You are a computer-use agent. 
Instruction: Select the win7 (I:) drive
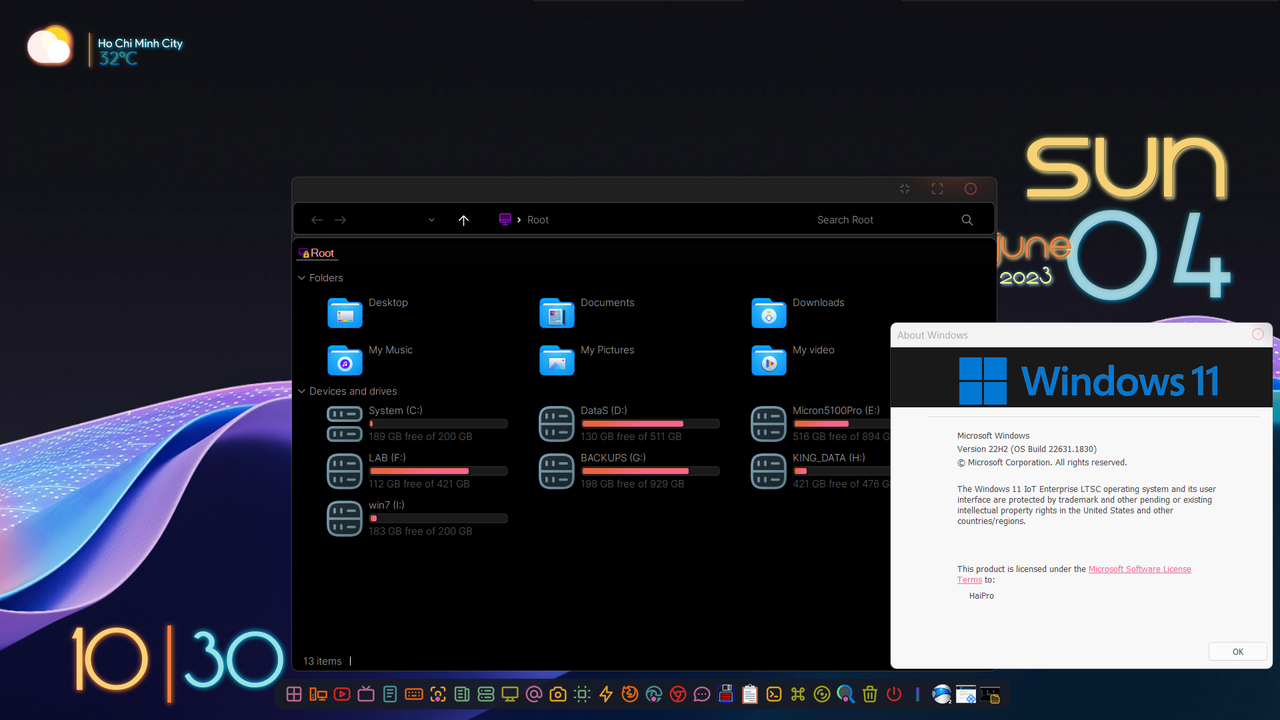[417, 518]
